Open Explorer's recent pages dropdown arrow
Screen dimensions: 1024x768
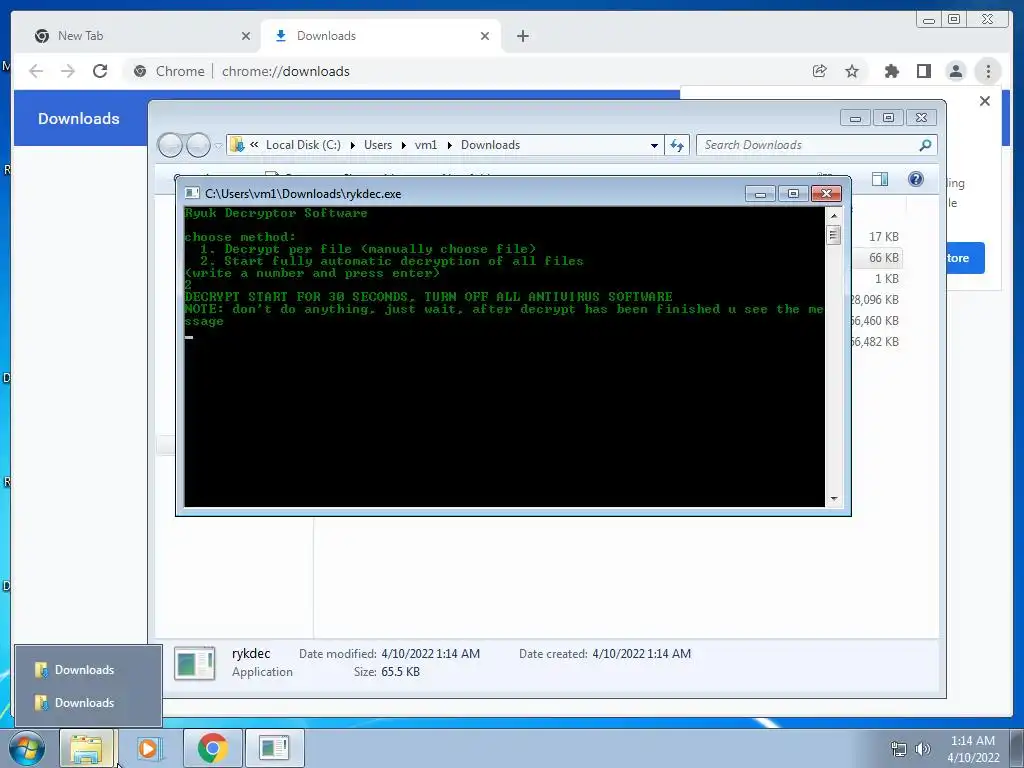218,146
